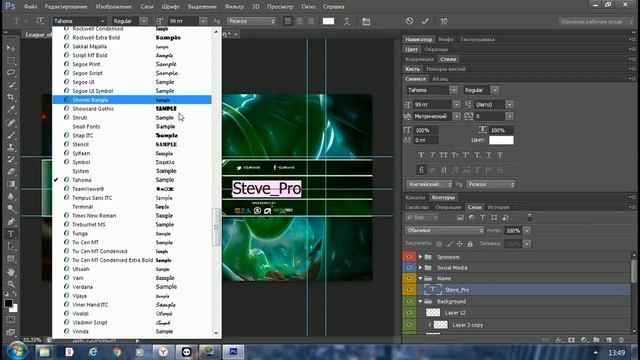The width and height of the screenshot is (640, 360).
Task: Switch to the Абзац tab
Action: [x=440, y=79]
